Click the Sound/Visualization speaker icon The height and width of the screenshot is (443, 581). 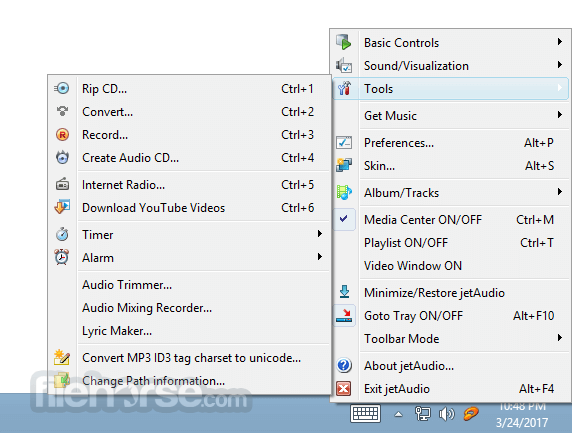[x=344, y=66]
